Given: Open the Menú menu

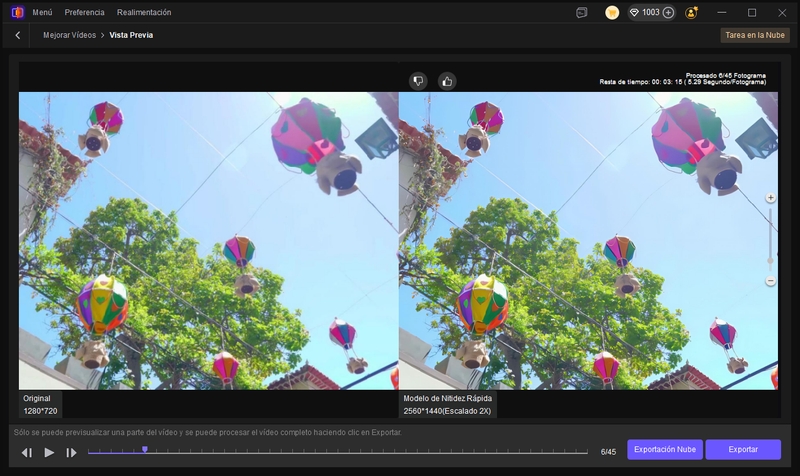Looking at the screenshot, I should click(42, 13).
